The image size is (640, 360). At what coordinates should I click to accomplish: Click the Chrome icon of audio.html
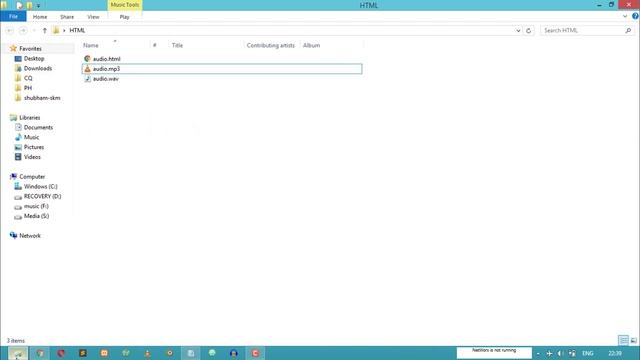[87, 59]
